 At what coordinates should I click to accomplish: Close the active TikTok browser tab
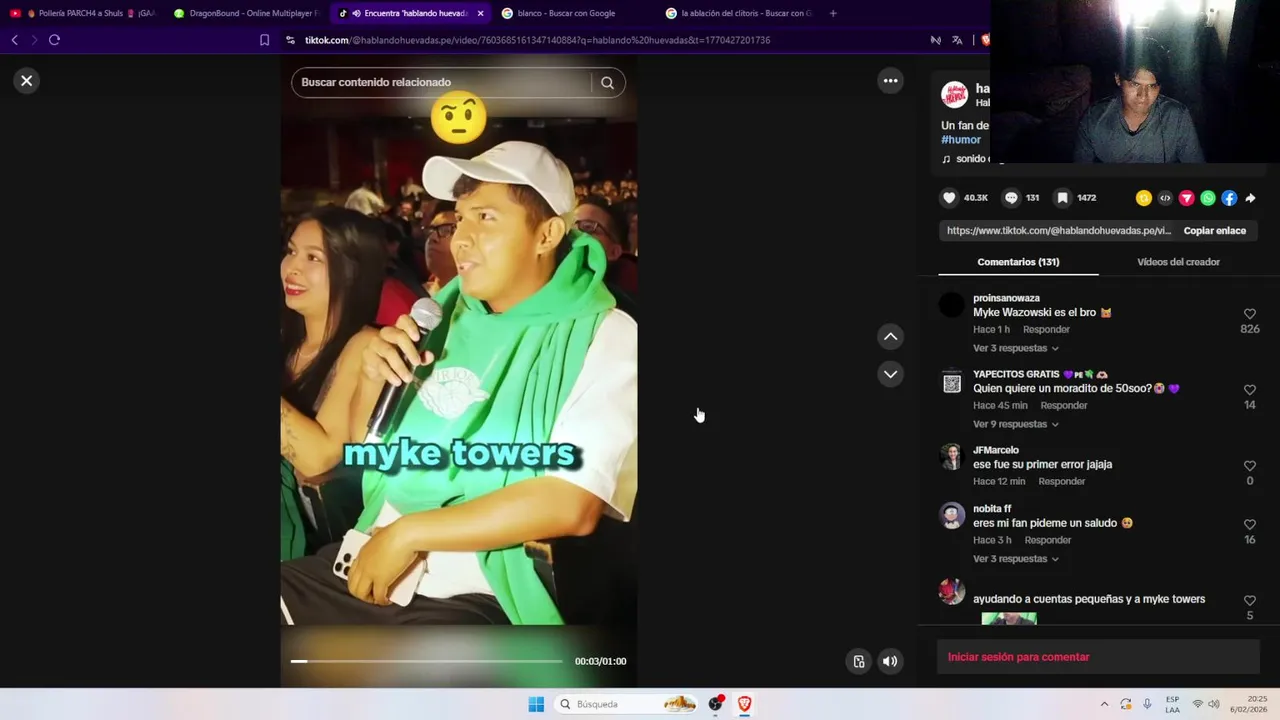coord(480,13)
